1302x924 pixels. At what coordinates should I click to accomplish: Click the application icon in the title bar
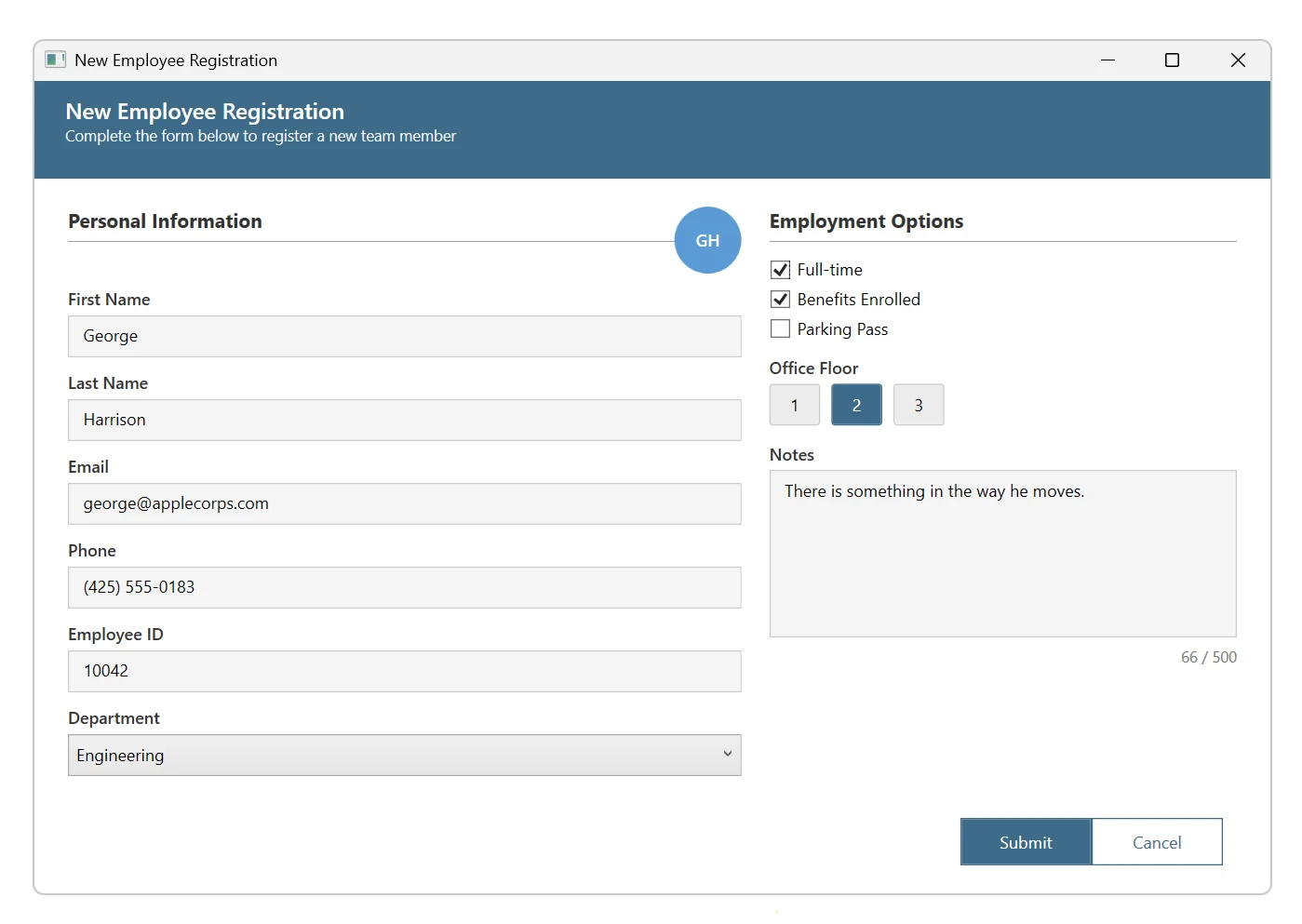tap(55, 59)
